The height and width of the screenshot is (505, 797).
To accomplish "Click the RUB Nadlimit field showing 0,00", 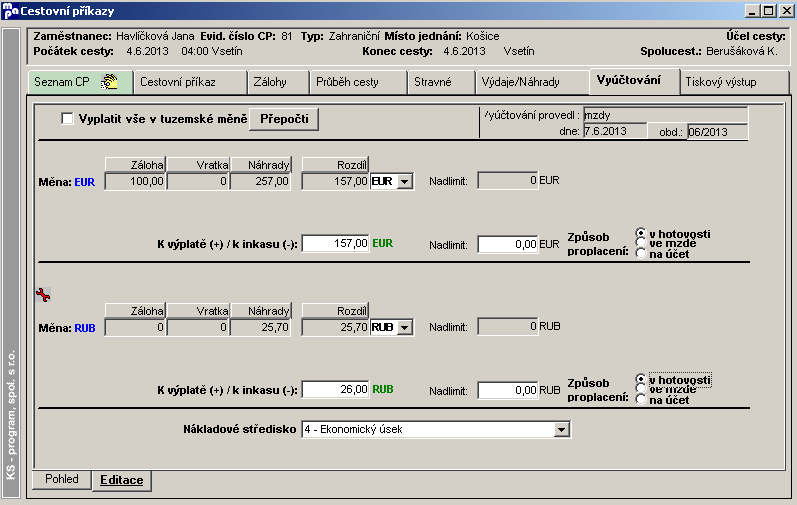I will 508,390.
